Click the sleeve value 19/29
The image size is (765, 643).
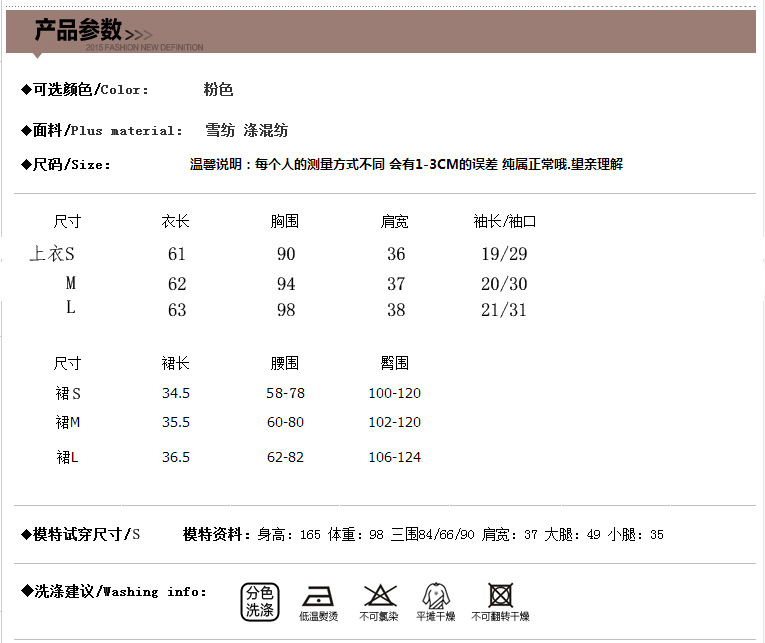point(504,254)
